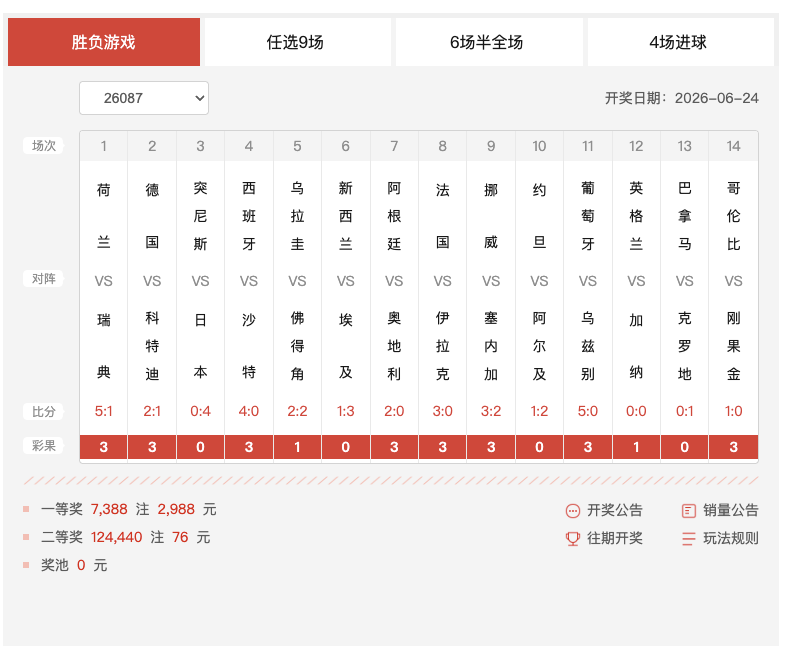Click the 5:0 score for match 11

[587, 411]
